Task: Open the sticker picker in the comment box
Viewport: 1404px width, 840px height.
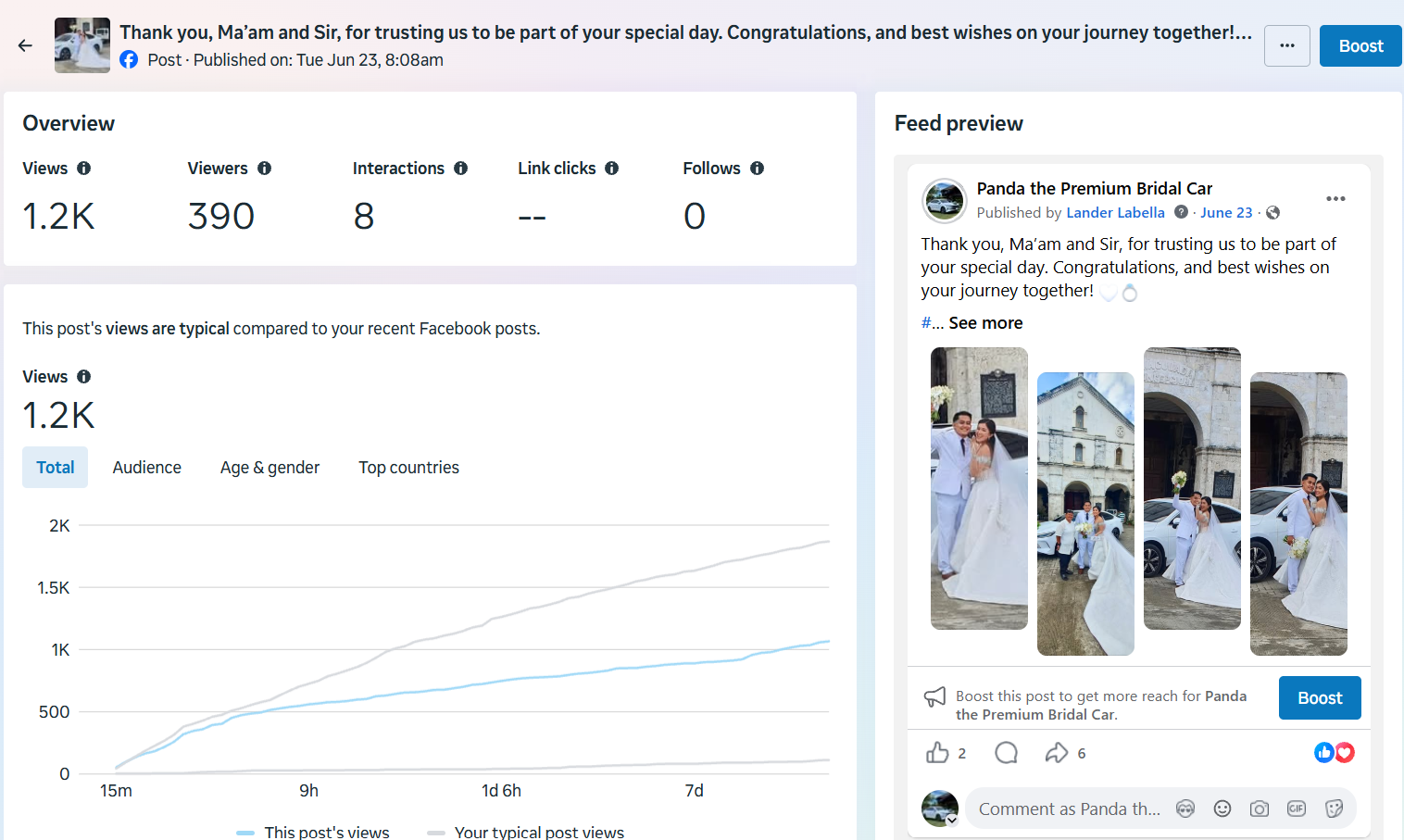Action: (1334, 809)
